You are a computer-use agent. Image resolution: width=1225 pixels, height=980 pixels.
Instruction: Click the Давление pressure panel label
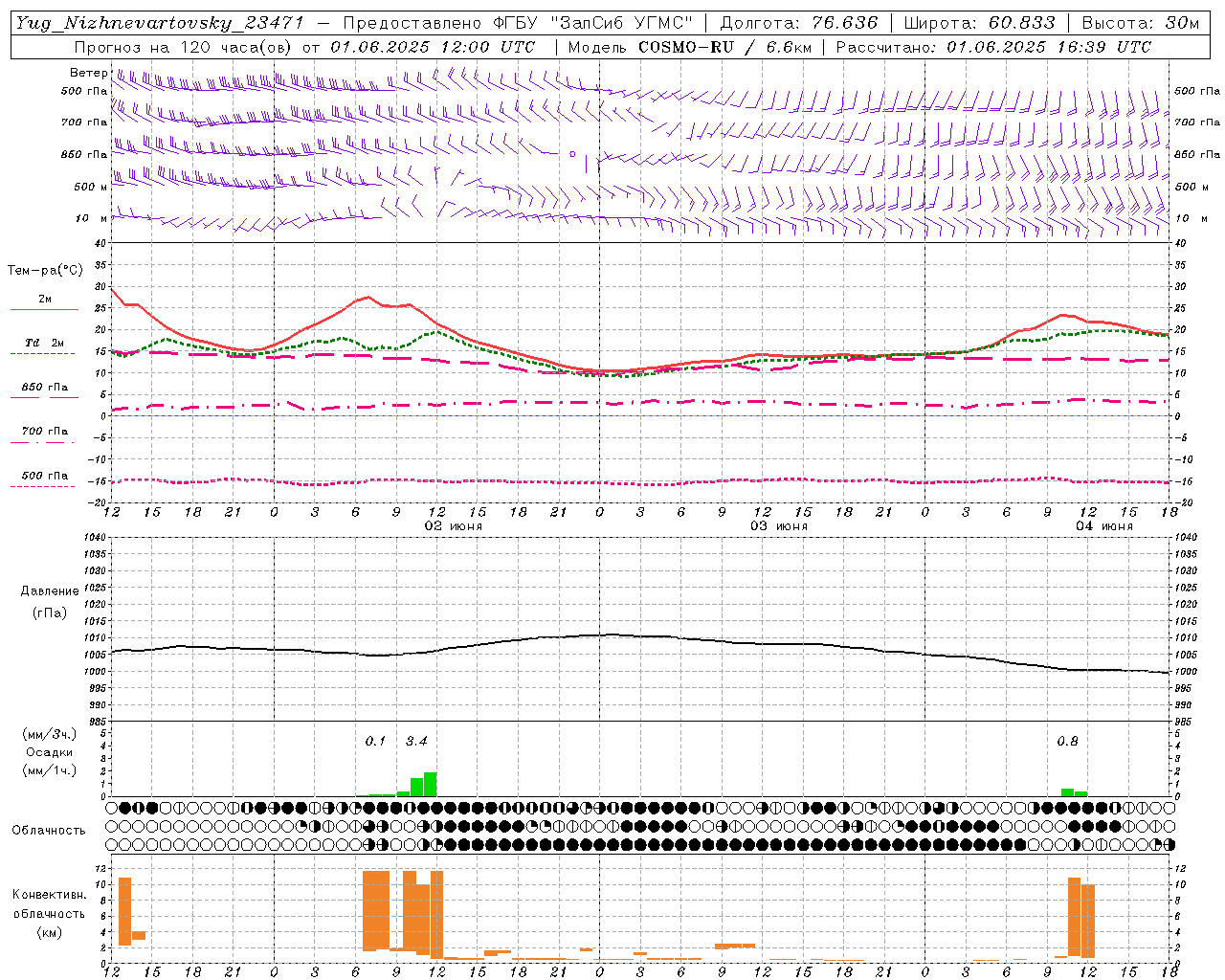(50, 591)
